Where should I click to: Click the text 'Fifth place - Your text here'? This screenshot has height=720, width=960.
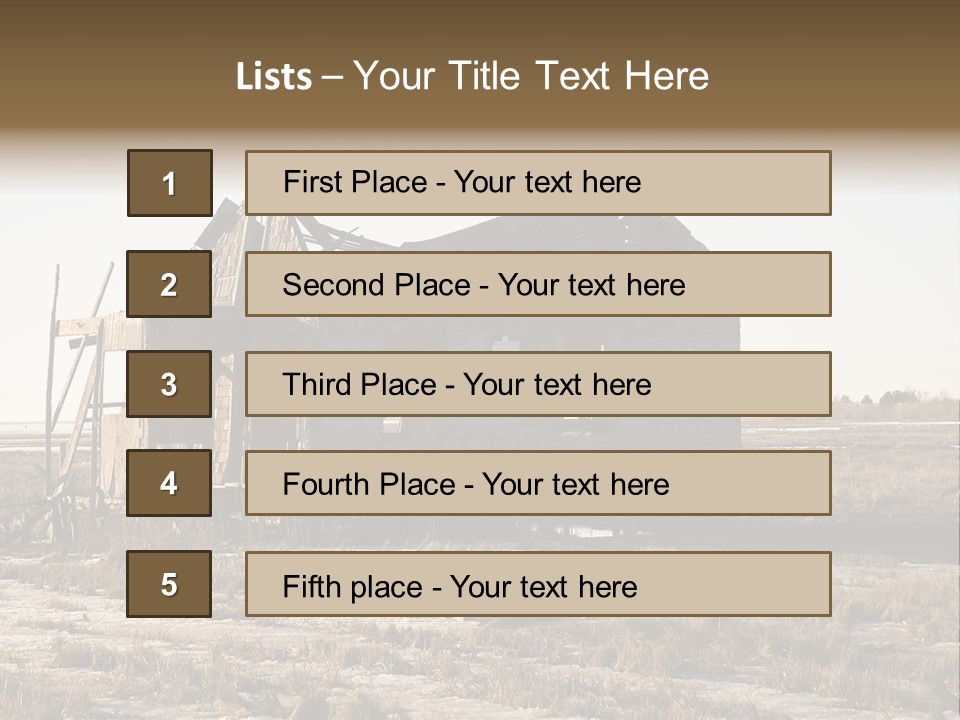click(460, 587)
